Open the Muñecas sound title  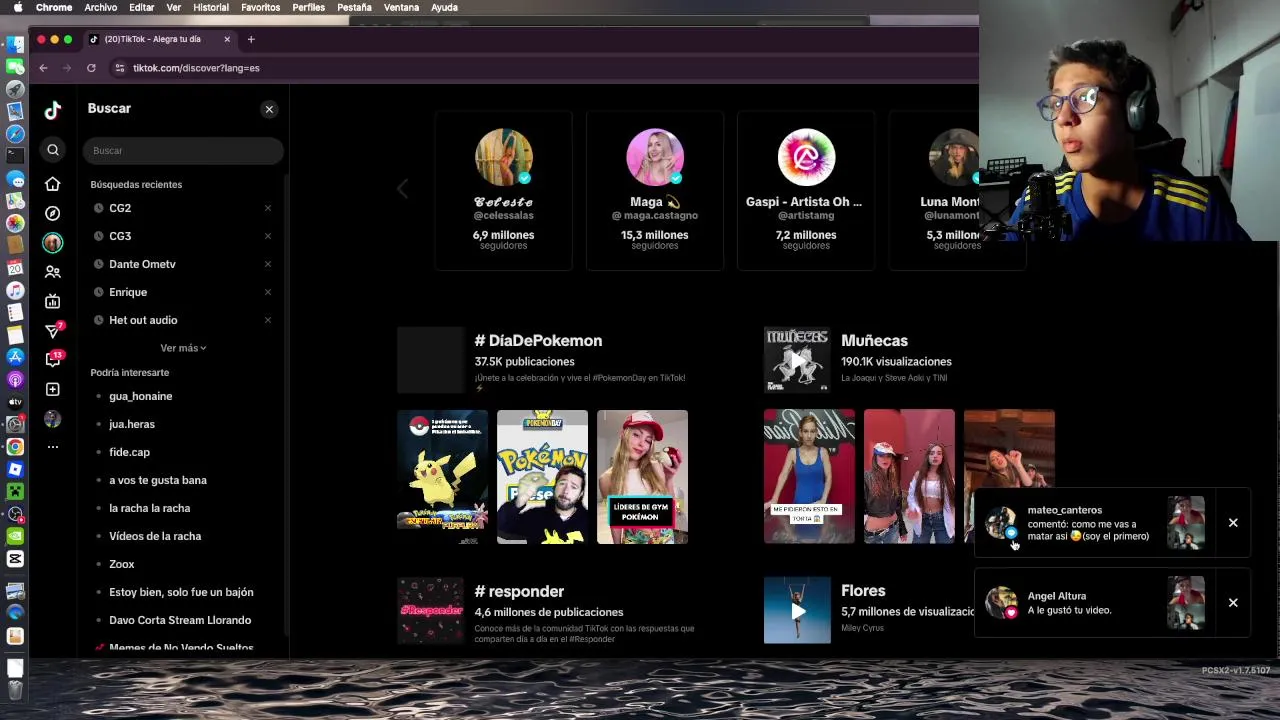point(874,341)
